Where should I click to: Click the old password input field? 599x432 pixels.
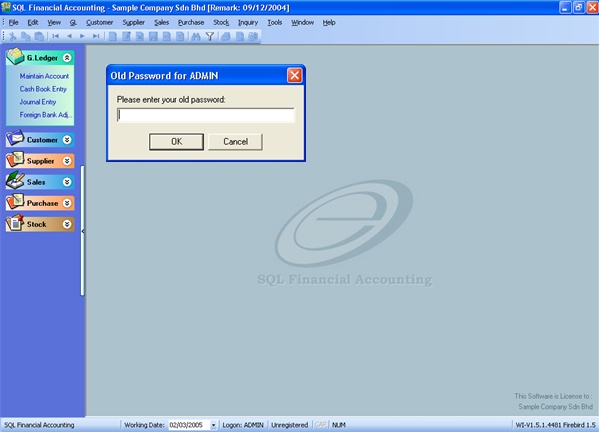206,115
